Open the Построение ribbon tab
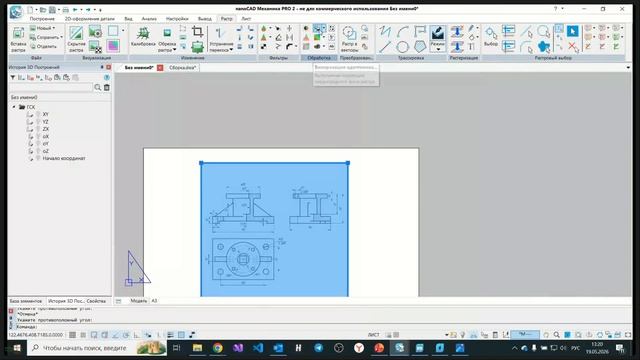 point(42,19)
